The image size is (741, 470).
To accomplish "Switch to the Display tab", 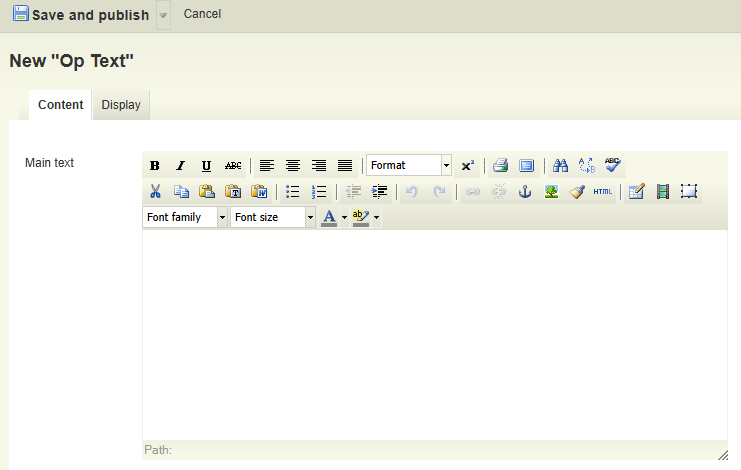I will click(121, 105).
